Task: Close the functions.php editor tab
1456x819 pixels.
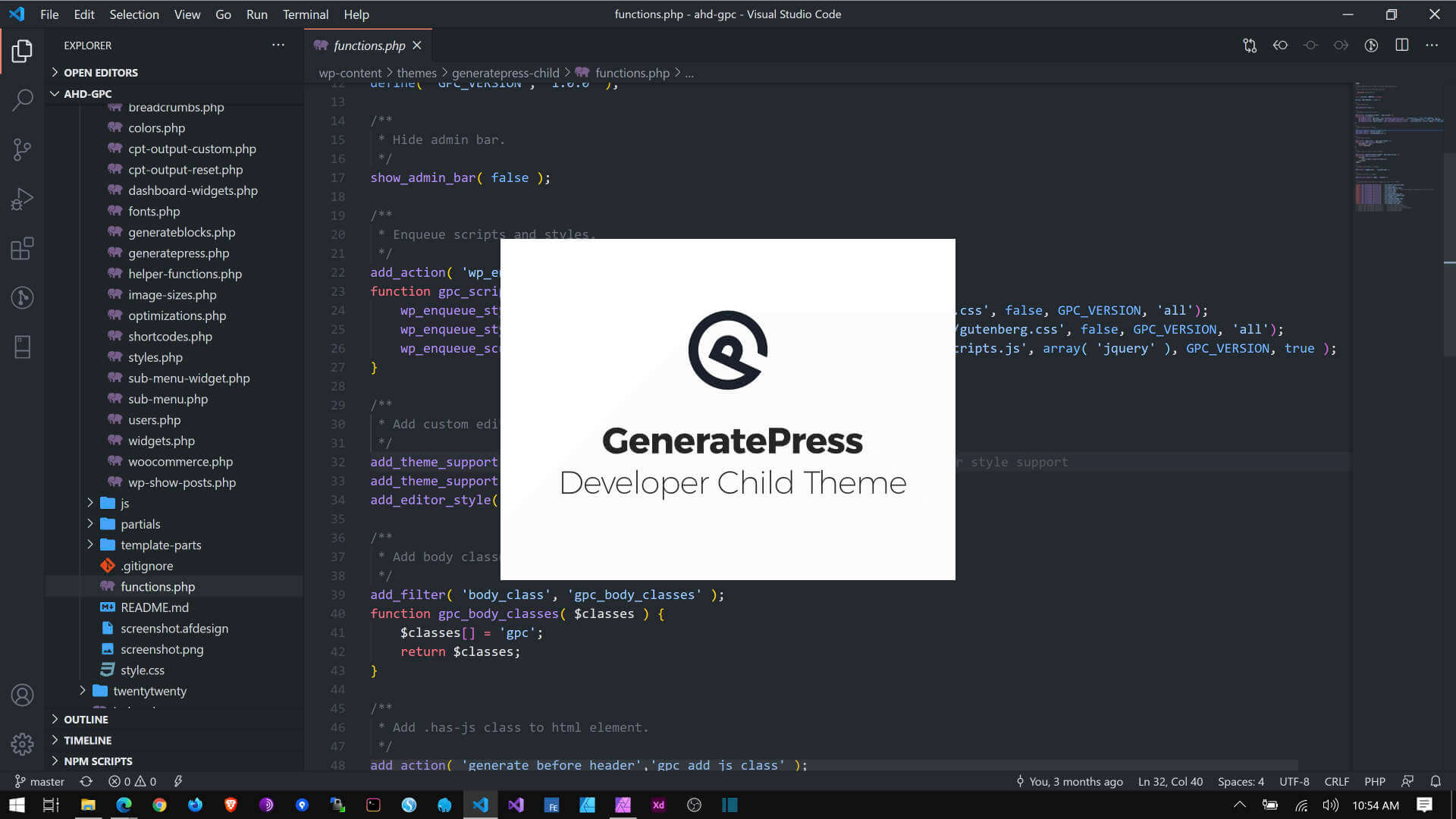Action: pos(417,45)
